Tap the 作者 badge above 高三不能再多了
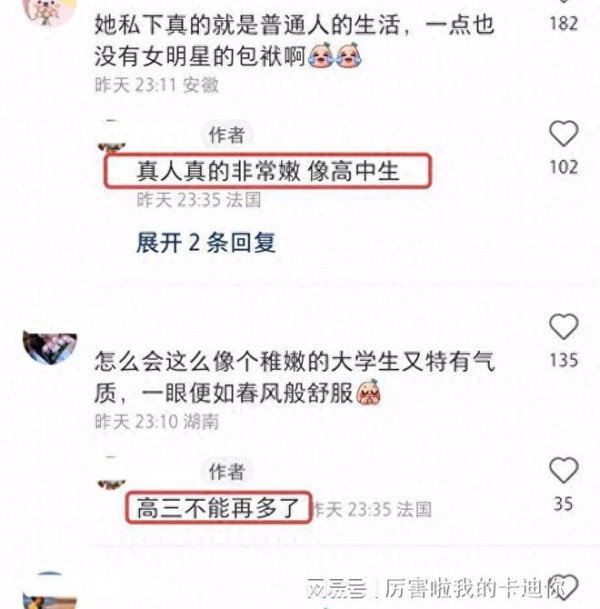 coord(227,472)
